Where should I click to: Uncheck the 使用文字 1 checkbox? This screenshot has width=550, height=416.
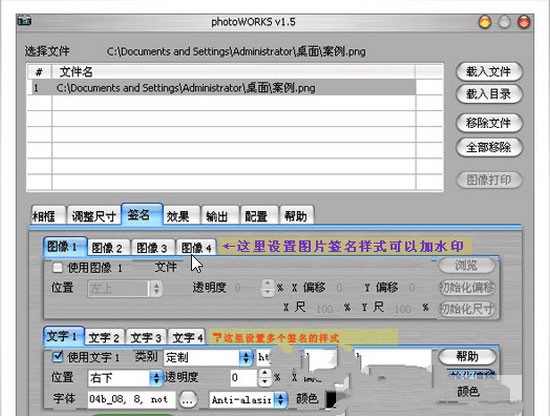[x=58, y=357]
